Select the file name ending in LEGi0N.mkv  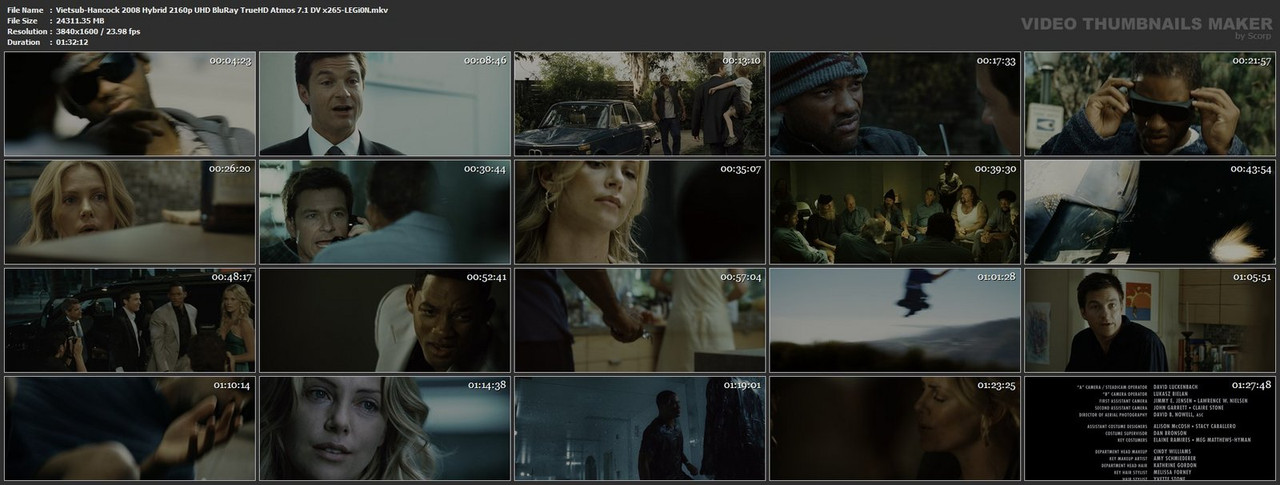222,9
